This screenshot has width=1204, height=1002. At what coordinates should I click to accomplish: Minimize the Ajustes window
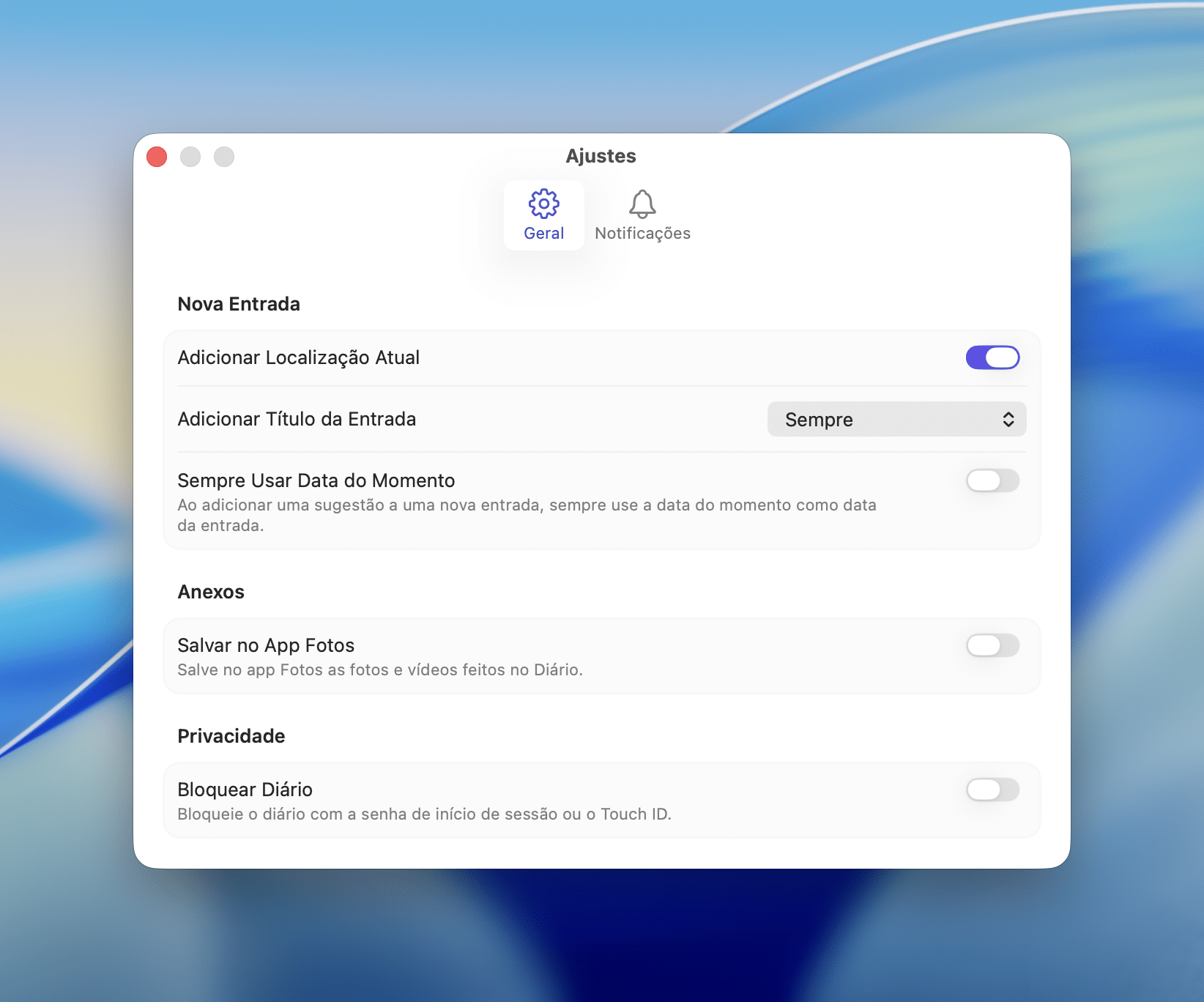(x=190, y=157)
